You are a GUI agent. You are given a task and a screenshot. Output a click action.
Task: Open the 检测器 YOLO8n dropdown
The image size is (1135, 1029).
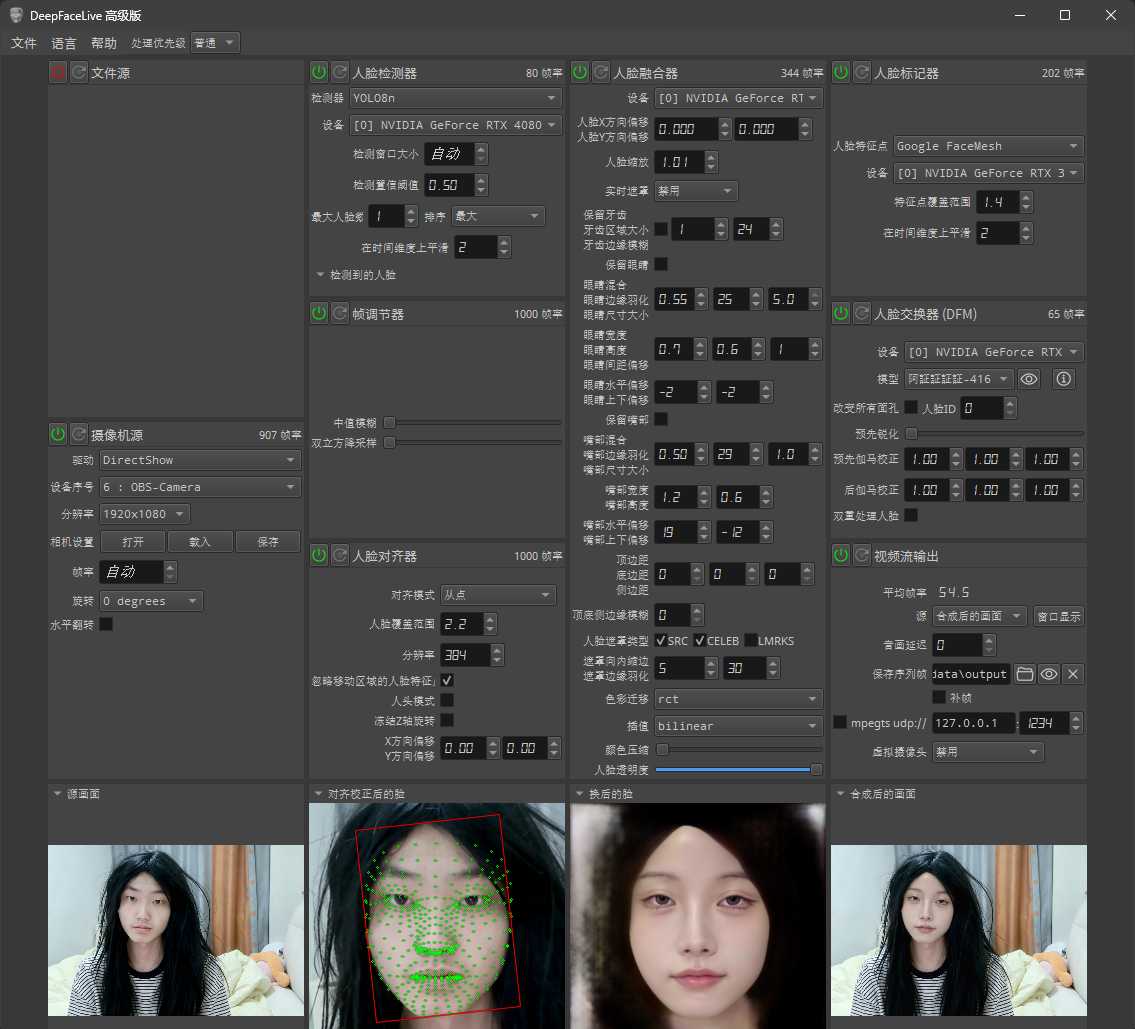click(456, 98)
